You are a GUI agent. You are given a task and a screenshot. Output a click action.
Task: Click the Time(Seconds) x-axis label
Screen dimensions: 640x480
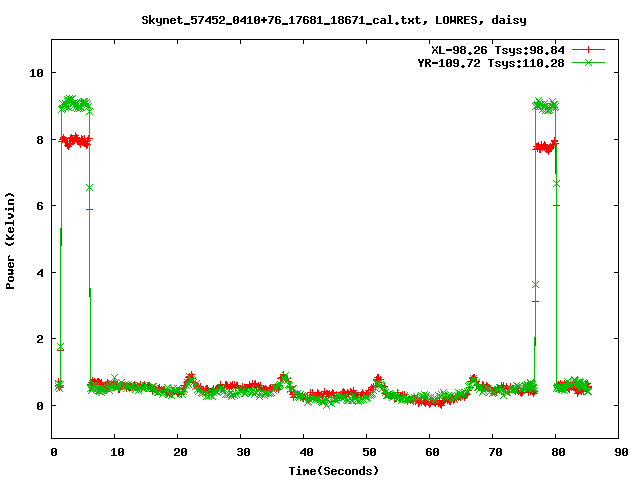(334, 471)
